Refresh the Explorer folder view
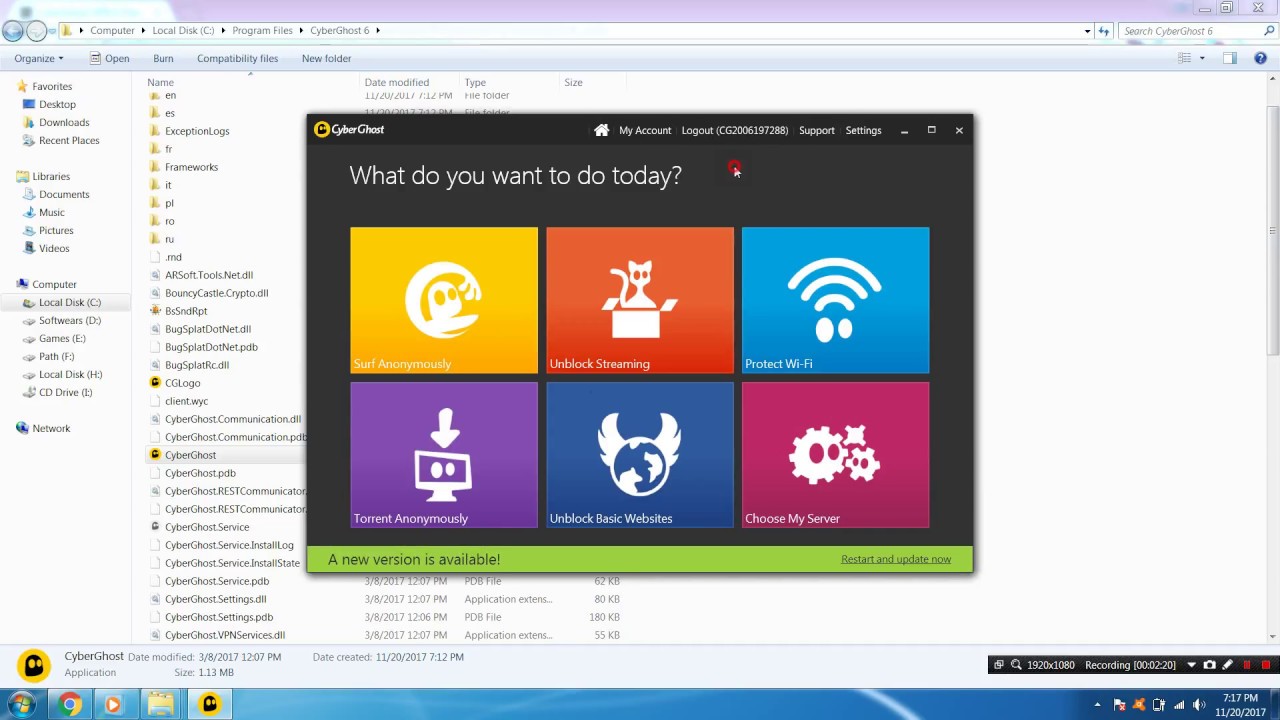The height and width of the screenshot is (720, 1280). point(1104,31)
